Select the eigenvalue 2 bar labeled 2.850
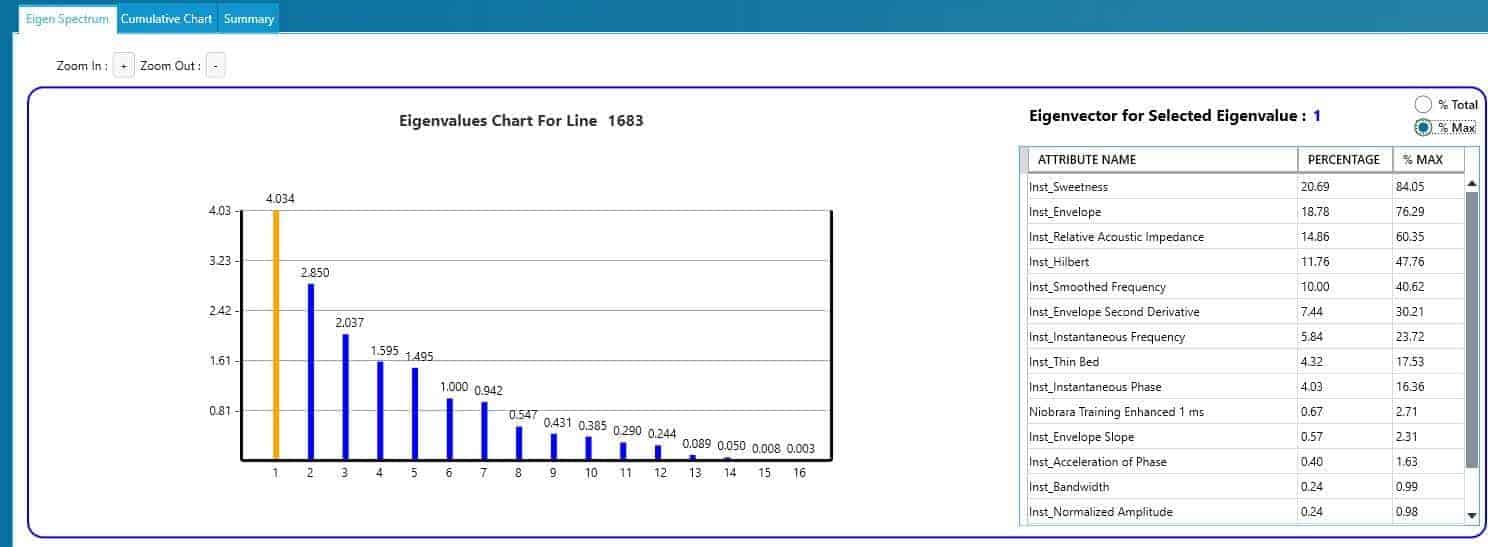The width and height of the screenshot is (1488, 547). [310, 372]
